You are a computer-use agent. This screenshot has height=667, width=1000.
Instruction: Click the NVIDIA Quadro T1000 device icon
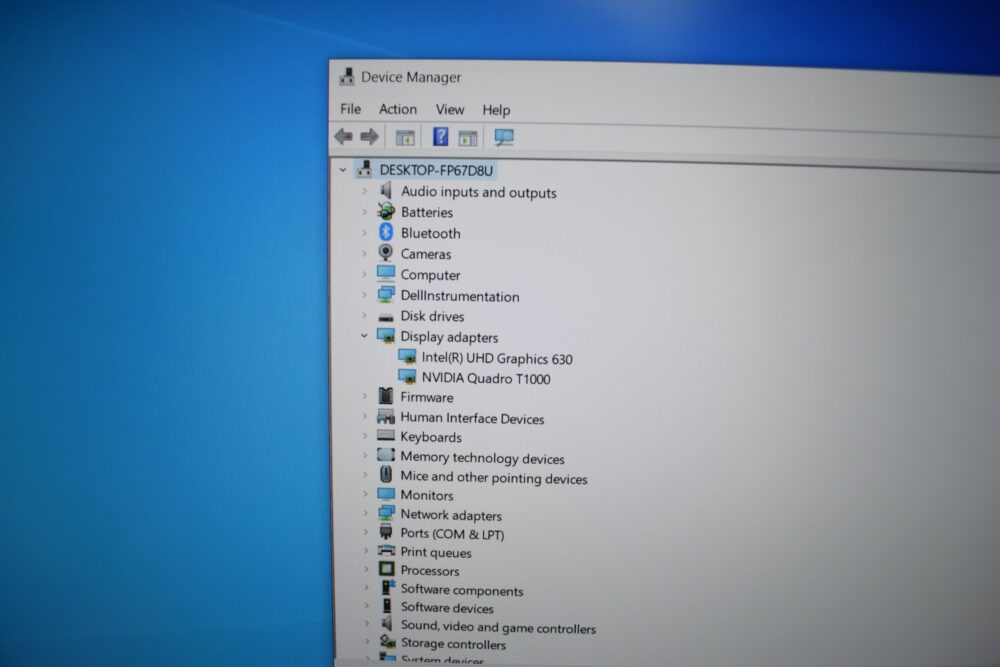click(x=407, y=377)
